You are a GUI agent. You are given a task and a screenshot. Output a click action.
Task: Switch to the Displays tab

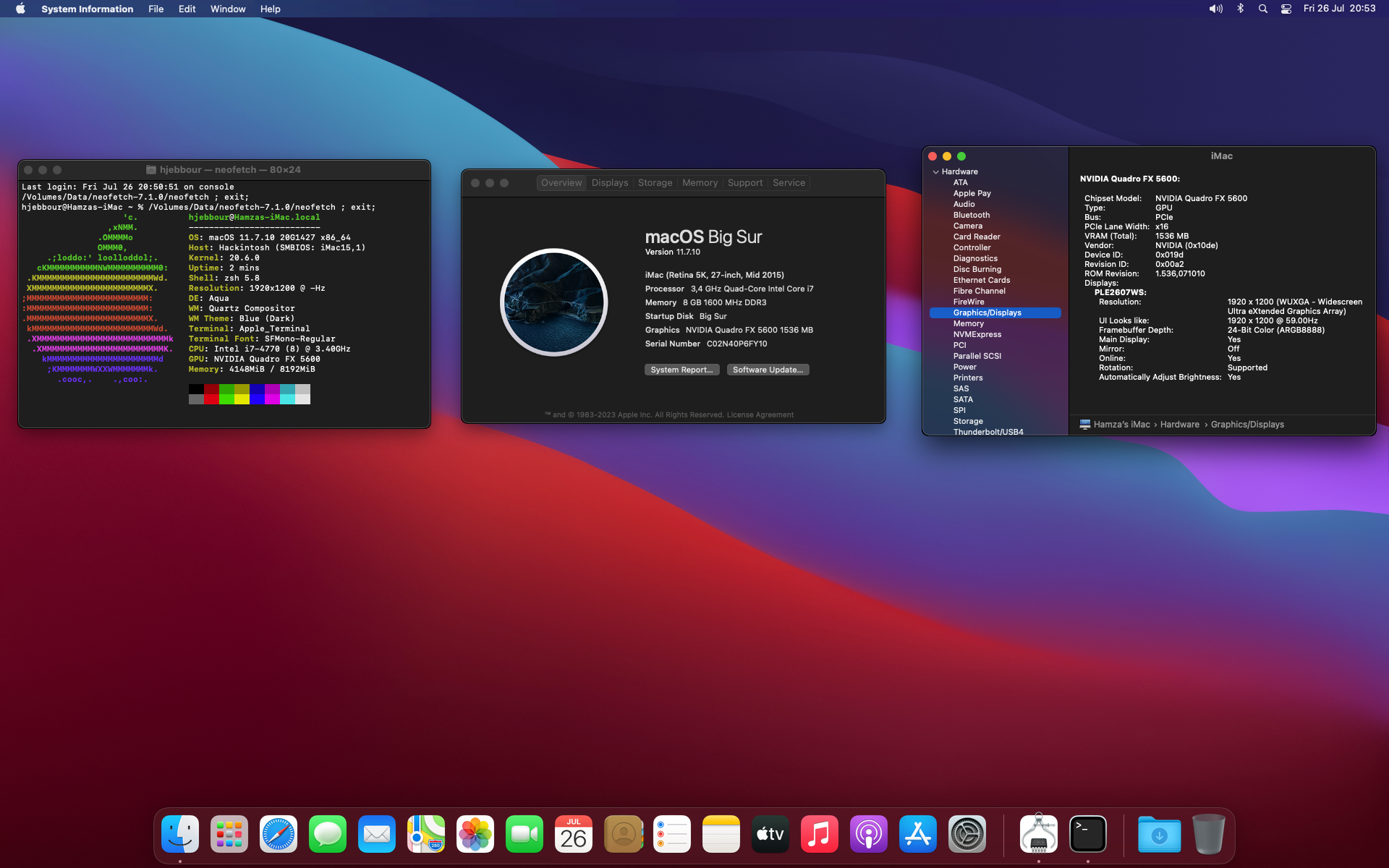pos(609,183)
